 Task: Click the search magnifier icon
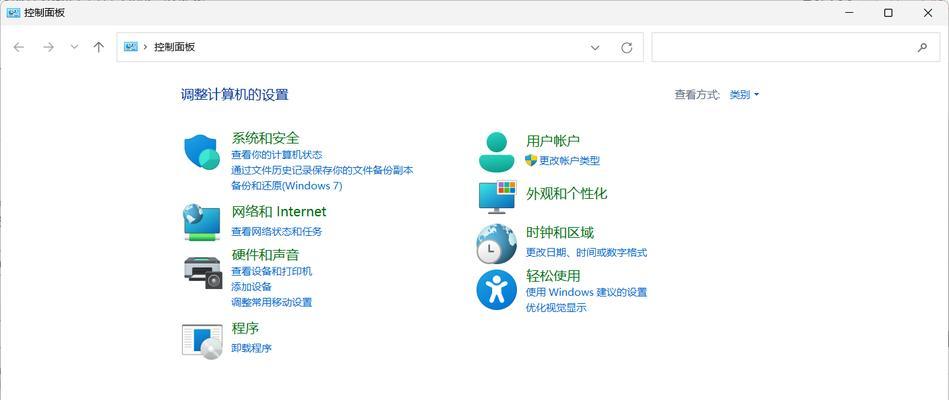pyautogui.click(x=922, y=47)
